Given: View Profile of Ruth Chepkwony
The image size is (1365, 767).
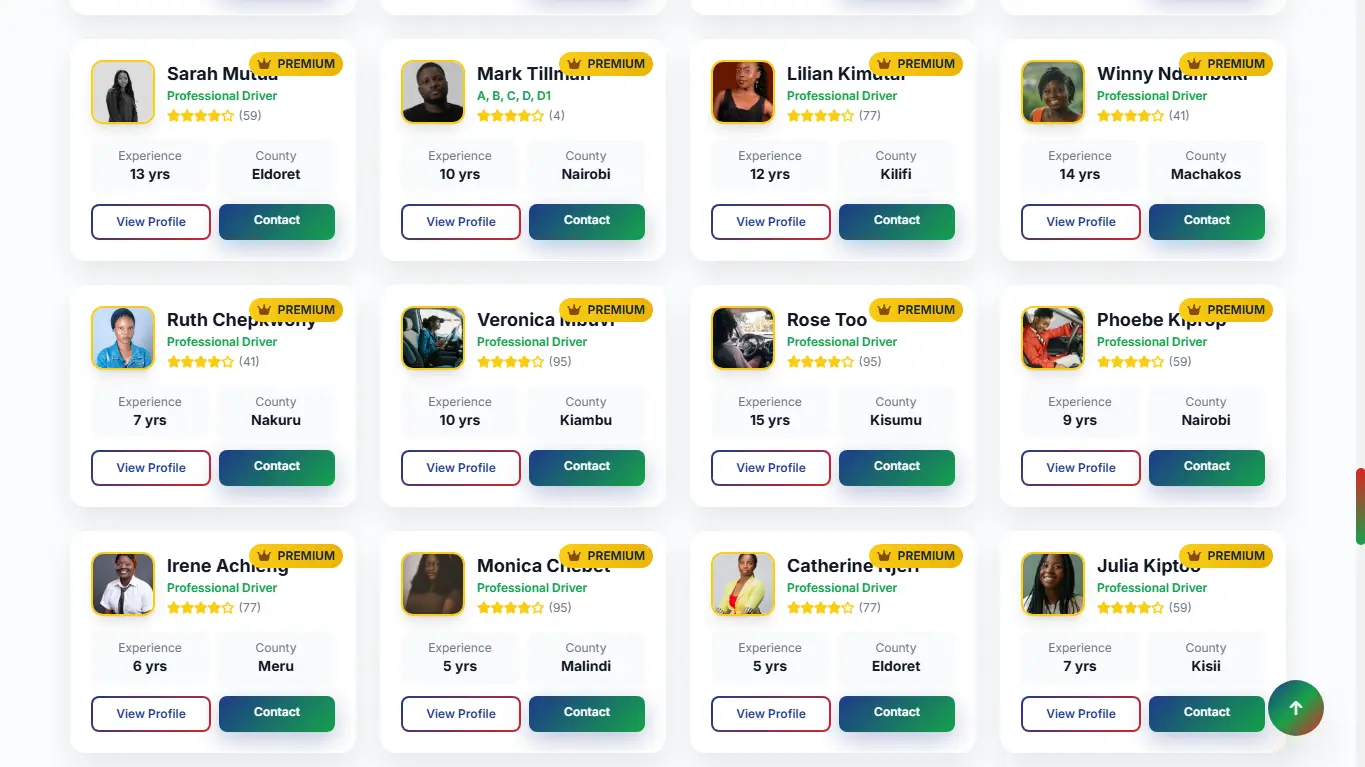Looking at the screenshot, I should point(151,468).
